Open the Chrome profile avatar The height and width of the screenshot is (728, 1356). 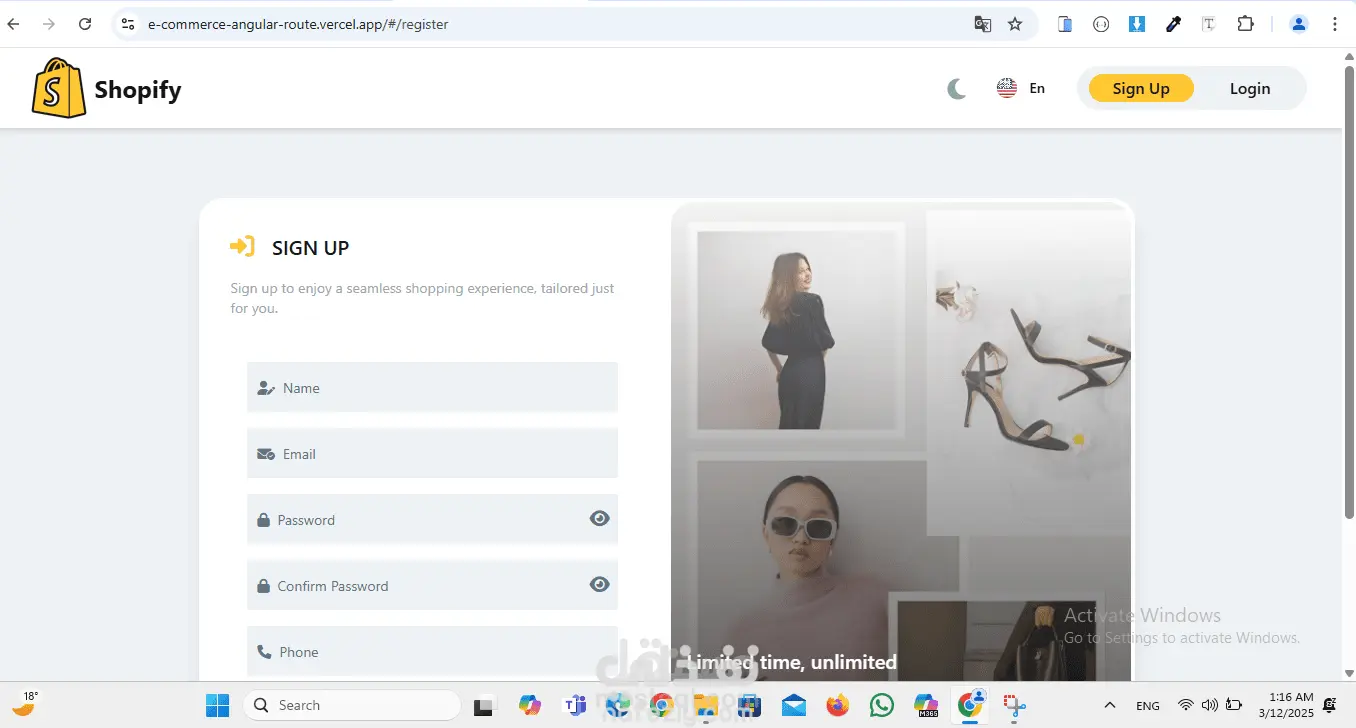[x=1299, y=24]
